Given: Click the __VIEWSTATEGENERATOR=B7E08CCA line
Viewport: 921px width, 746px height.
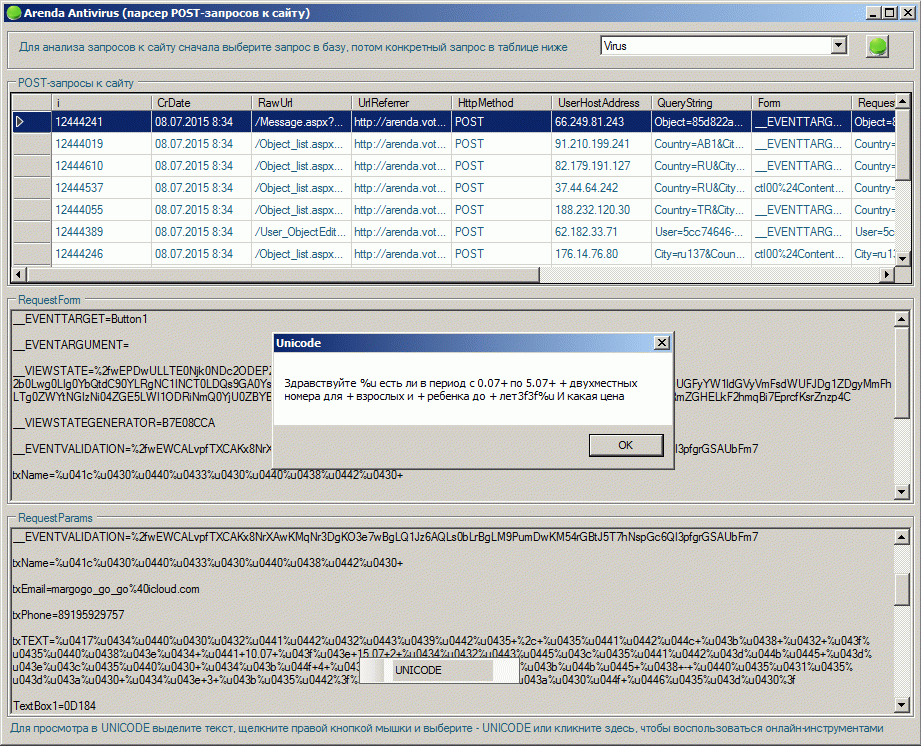Looking at the screenshot, I should (x=114, y=423).
